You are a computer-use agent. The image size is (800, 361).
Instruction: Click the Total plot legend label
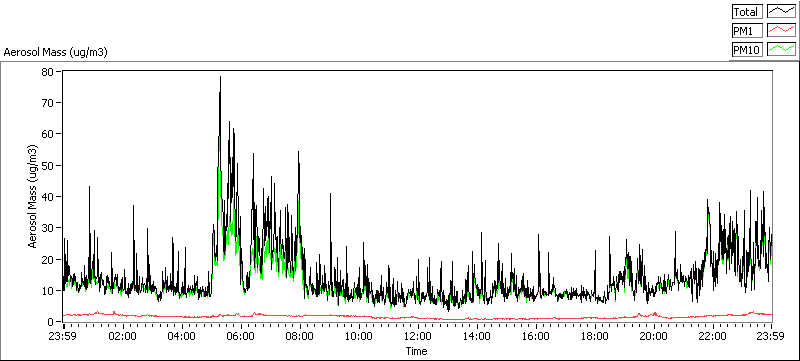(x=747, y=11)
